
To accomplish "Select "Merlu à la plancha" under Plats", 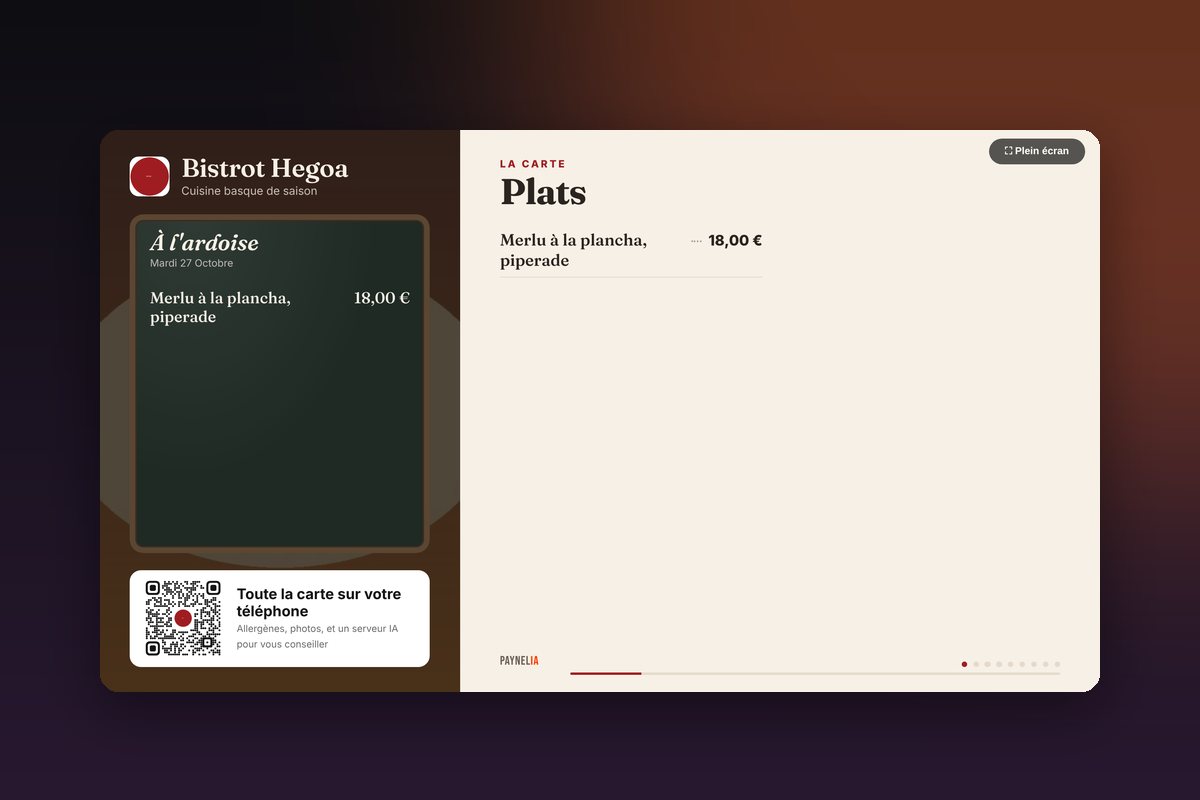I will pyautogui.click(x=573, y=250).
